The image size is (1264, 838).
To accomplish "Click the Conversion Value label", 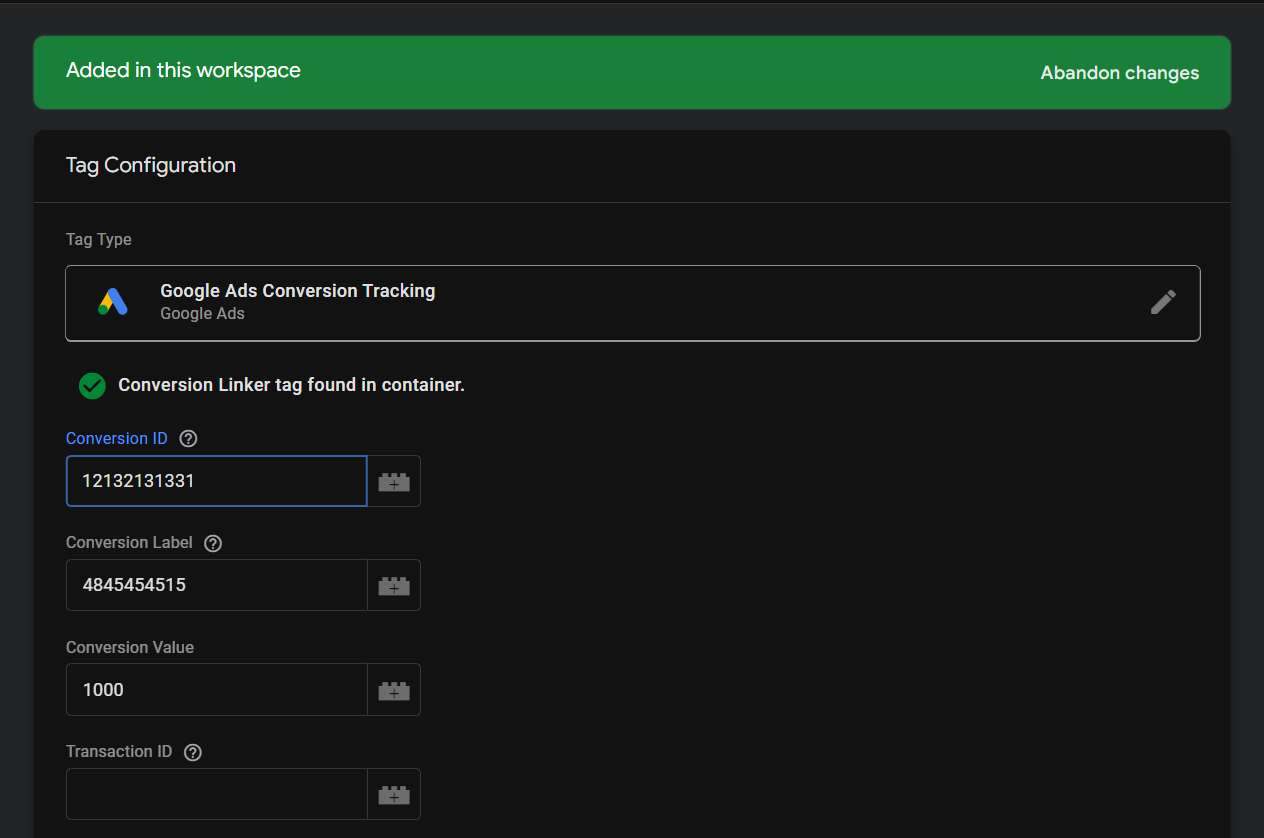I will [x=130, y=647].
